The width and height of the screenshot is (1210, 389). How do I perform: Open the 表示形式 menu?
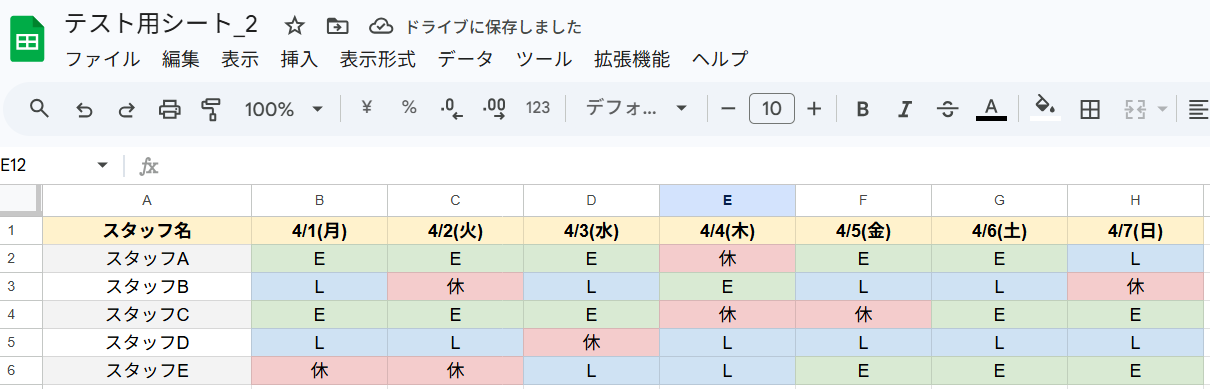coord(377,59)
